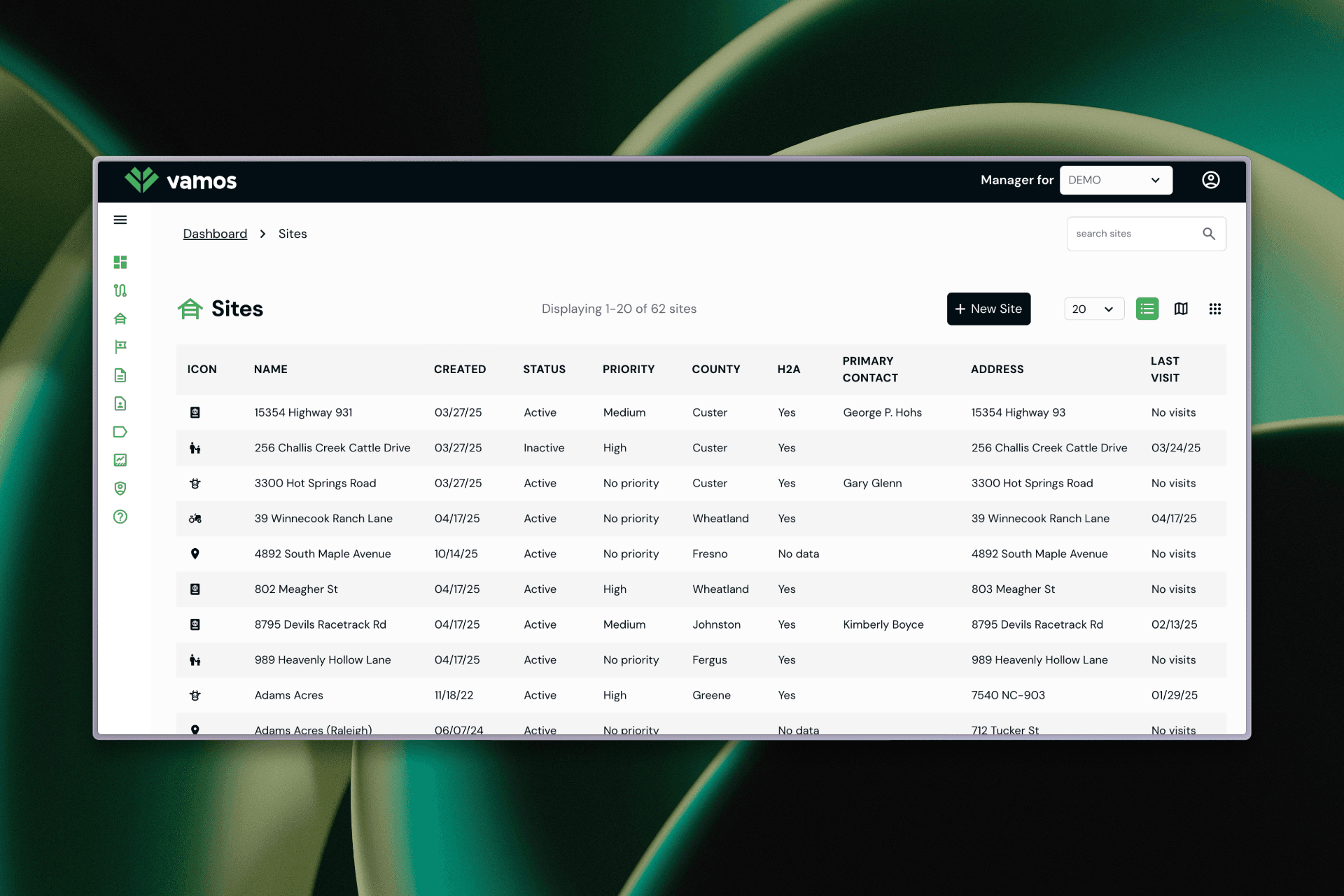The width and height of the screenshot is (1344, 896).
Task: Open the Adams Acres site row
Action: pyautogui.click(x=289, y=695)
